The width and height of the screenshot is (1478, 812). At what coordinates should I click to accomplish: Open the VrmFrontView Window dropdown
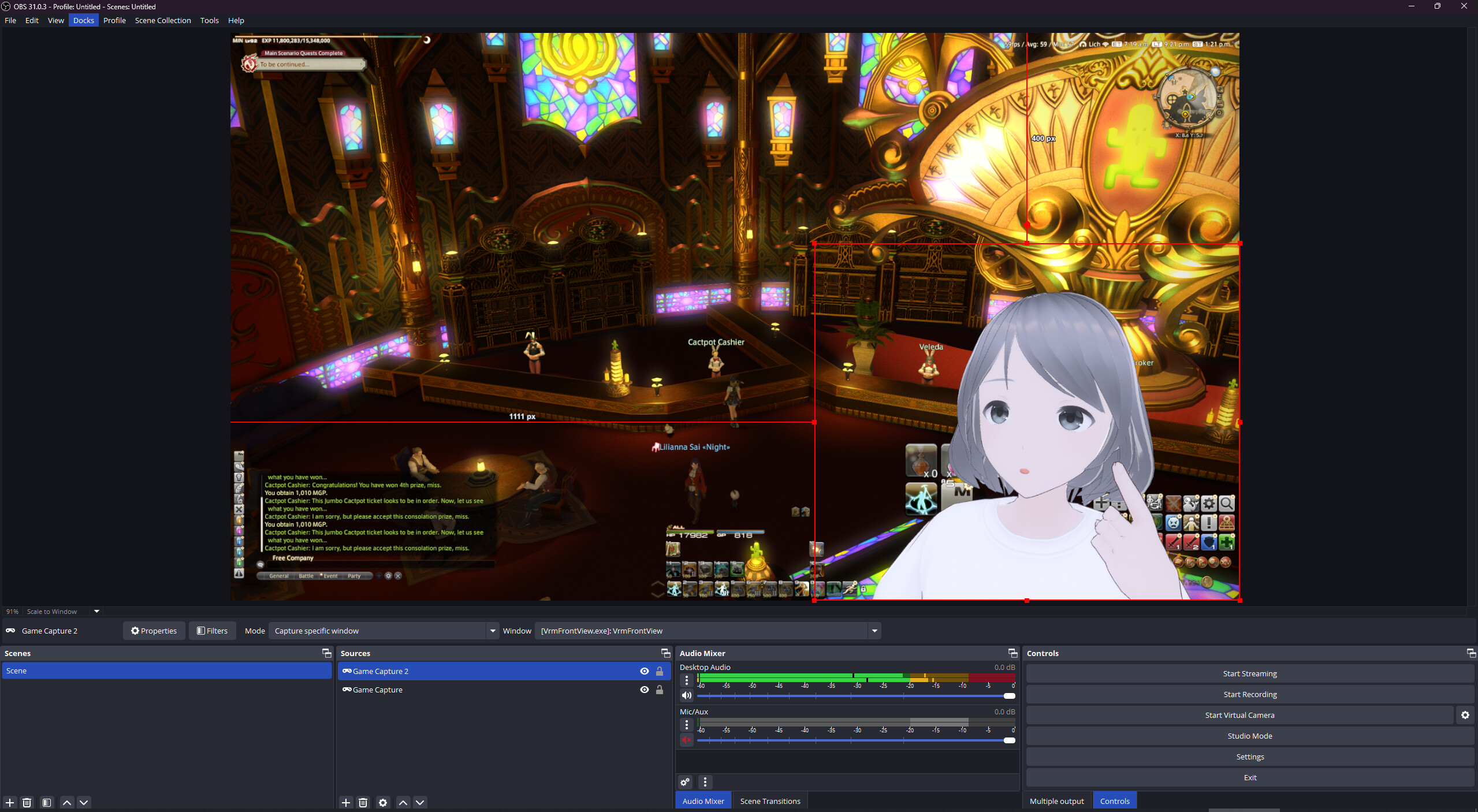click(874, 631)
